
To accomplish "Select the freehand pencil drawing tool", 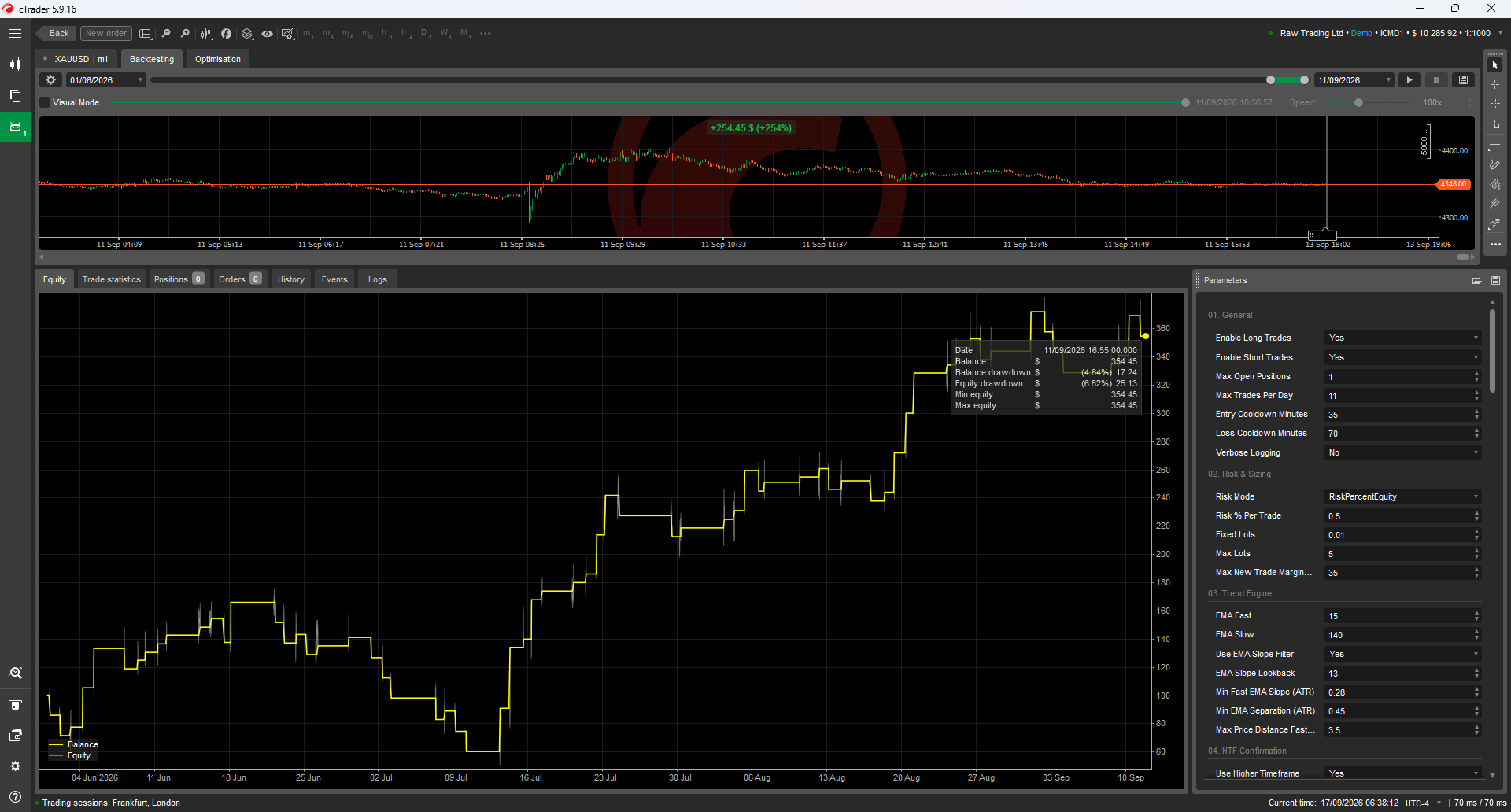I will point(1494,164).
